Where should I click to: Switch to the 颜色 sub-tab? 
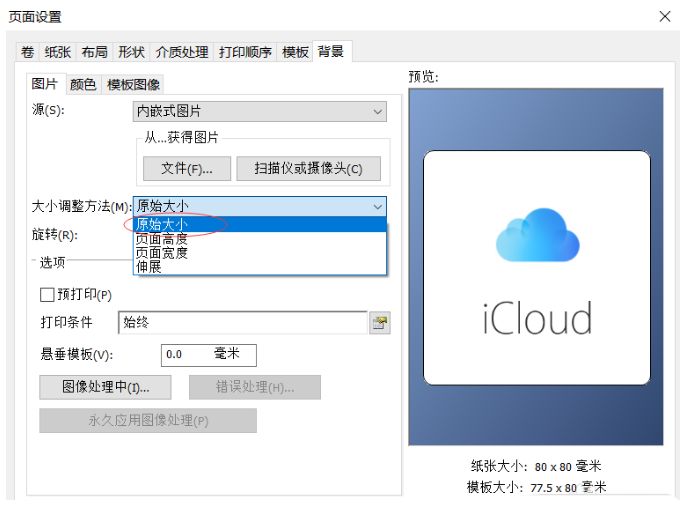coord(83,85)
